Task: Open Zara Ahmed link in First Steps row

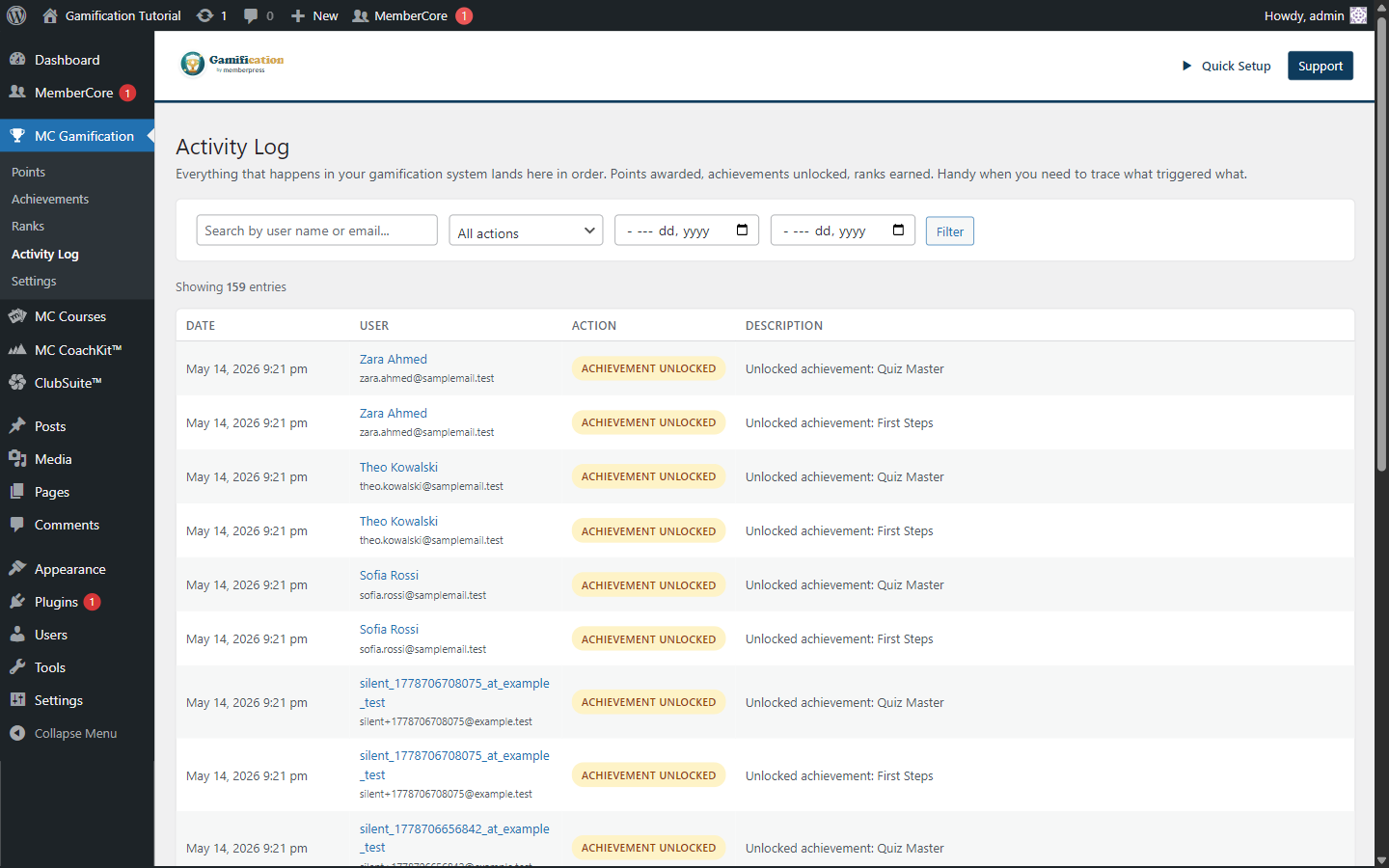Action: click(393, 413)
